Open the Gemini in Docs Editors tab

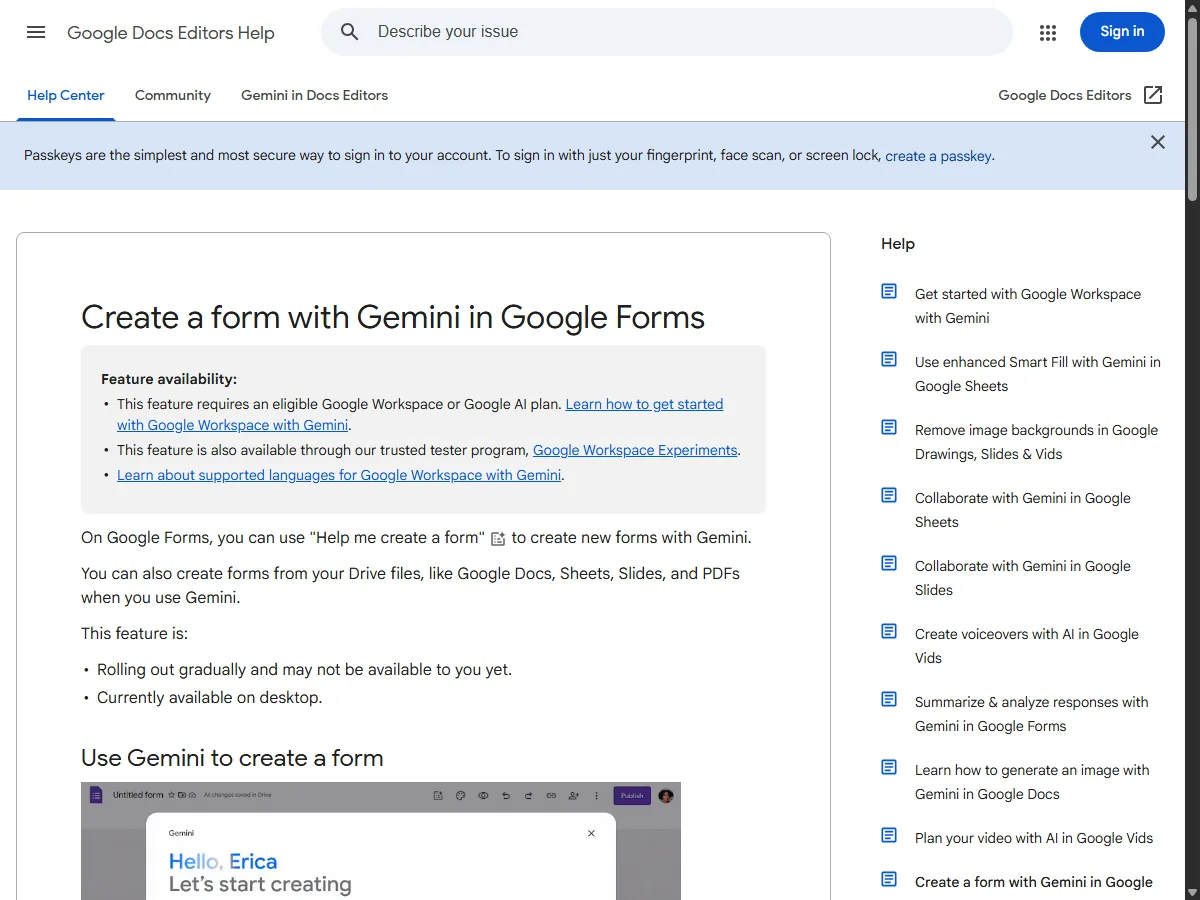(x=314, y=95)
